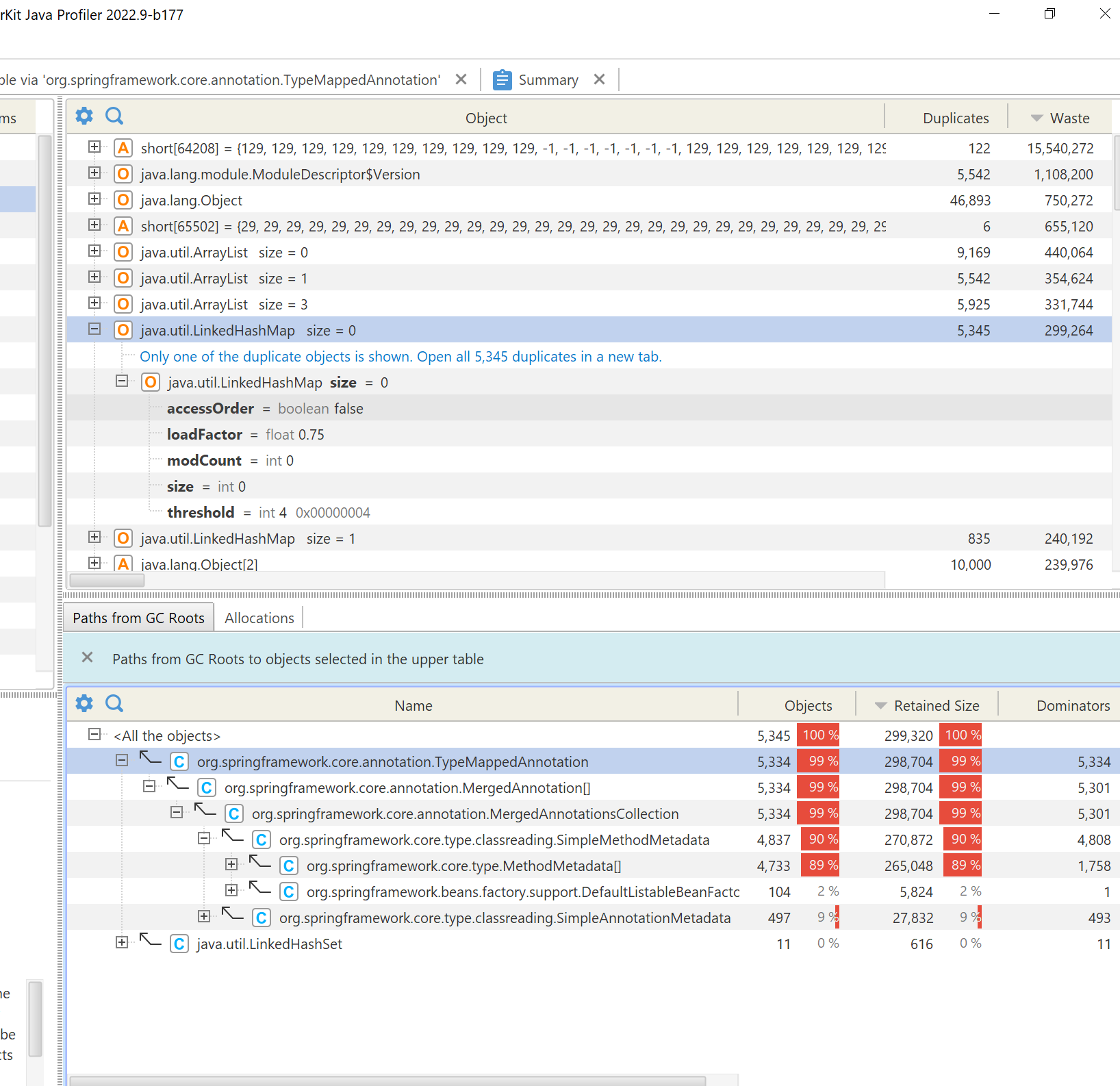Click class icon of MergedAnnotation[] row
Viewport: 1120px width, 1086px height.
[207, 787]
